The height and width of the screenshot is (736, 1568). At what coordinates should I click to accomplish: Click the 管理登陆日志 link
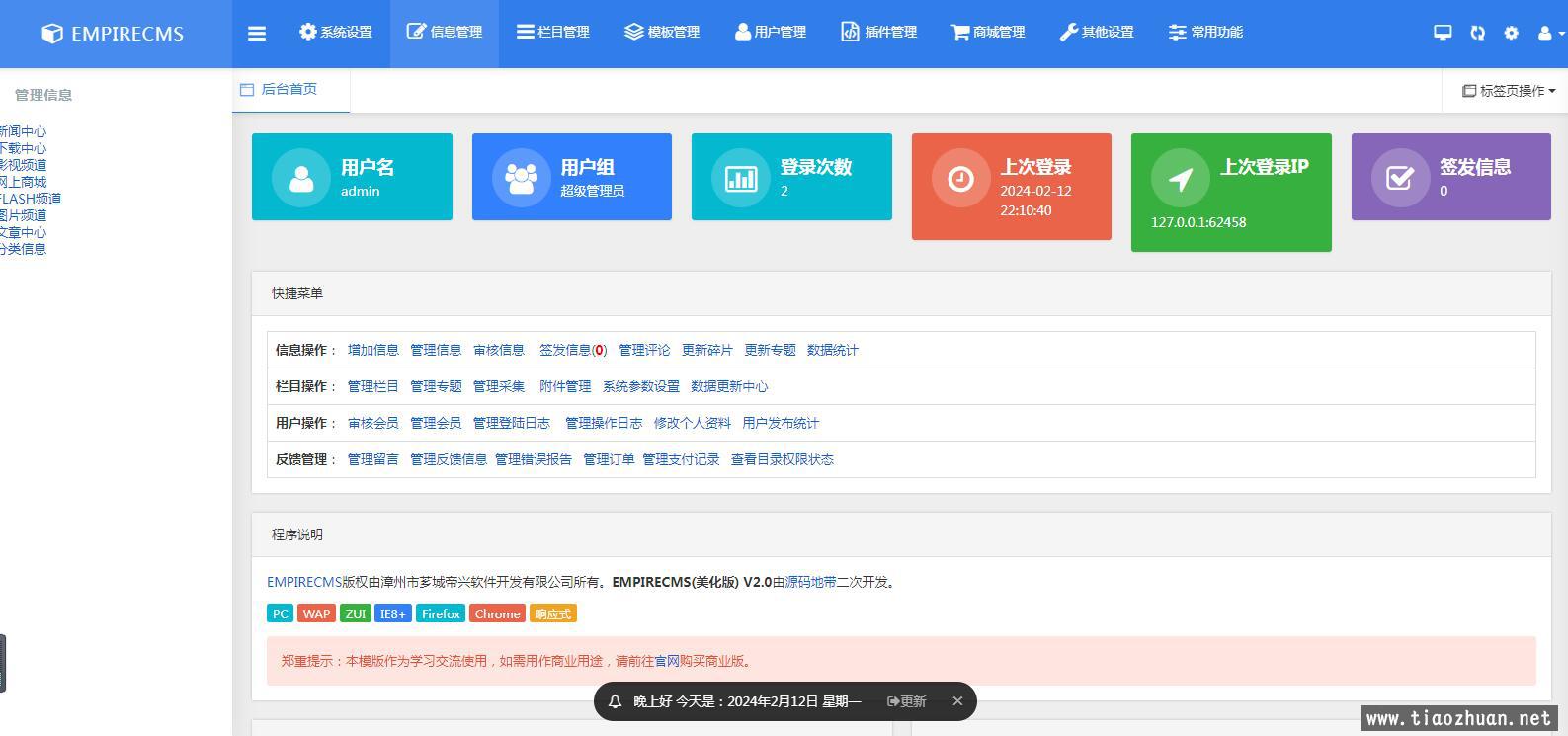[512, 423]
